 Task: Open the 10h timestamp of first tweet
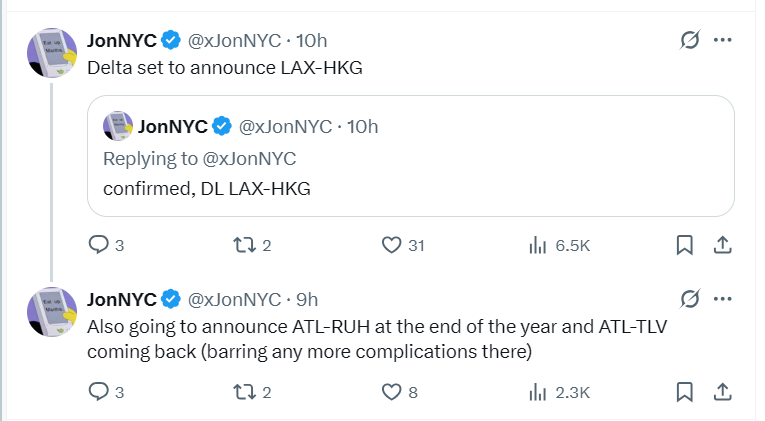312,40
